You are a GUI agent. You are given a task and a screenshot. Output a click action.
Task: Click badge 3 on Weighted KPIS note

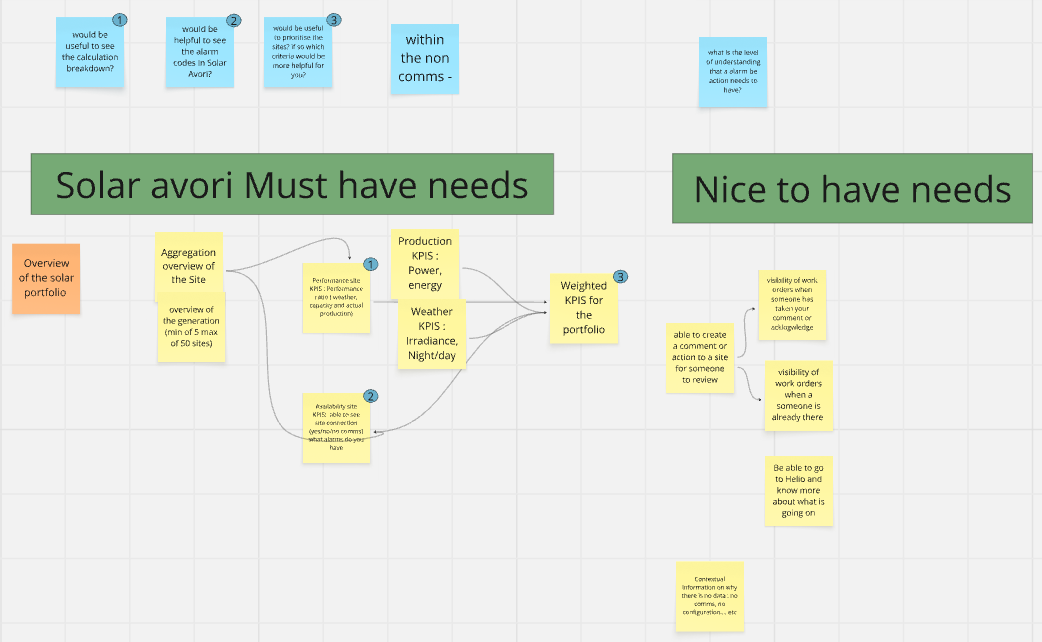[x=620, y=277]
